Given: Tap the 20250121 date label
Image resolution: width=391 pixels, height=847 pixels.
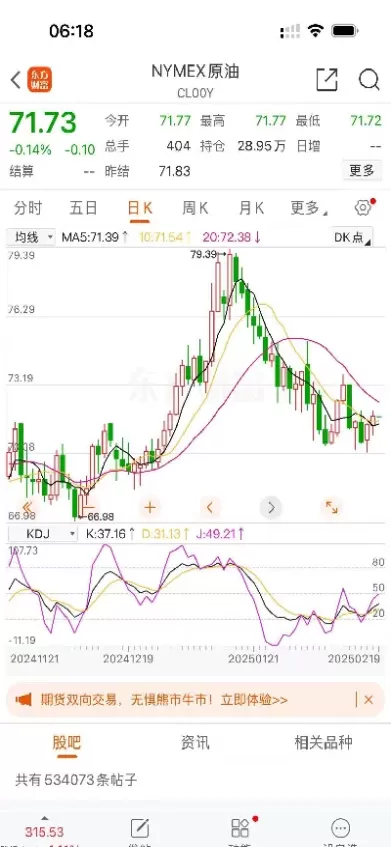Looking at the screenshot, I should click(253, 659).
